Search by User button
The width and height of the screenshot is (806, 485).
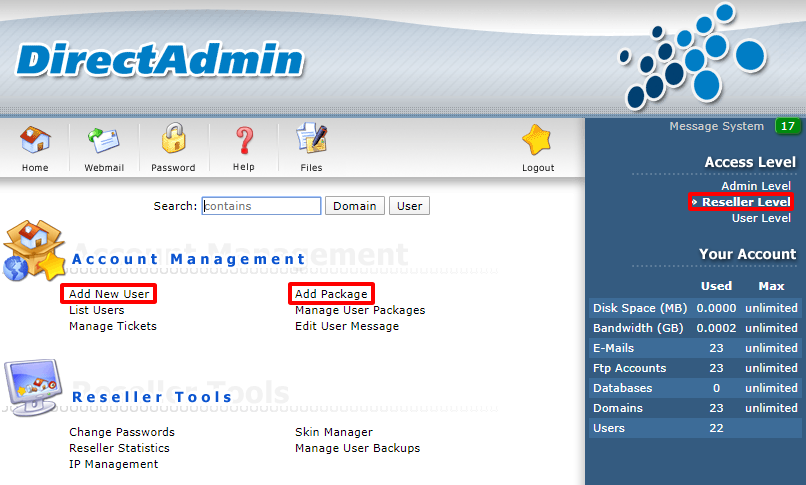[x=409, y=206]
